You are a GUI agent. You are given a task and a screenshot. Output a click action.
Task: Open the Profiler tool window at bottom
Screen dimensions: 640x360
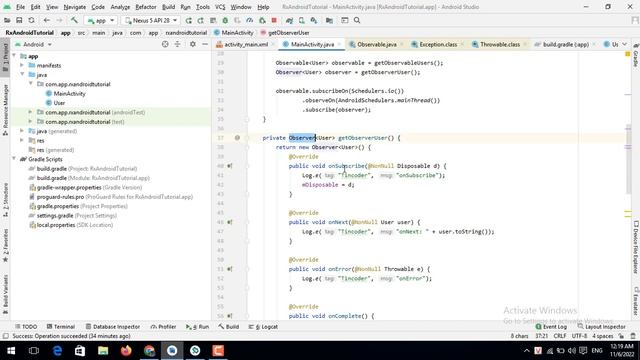(x=163, y=327)
